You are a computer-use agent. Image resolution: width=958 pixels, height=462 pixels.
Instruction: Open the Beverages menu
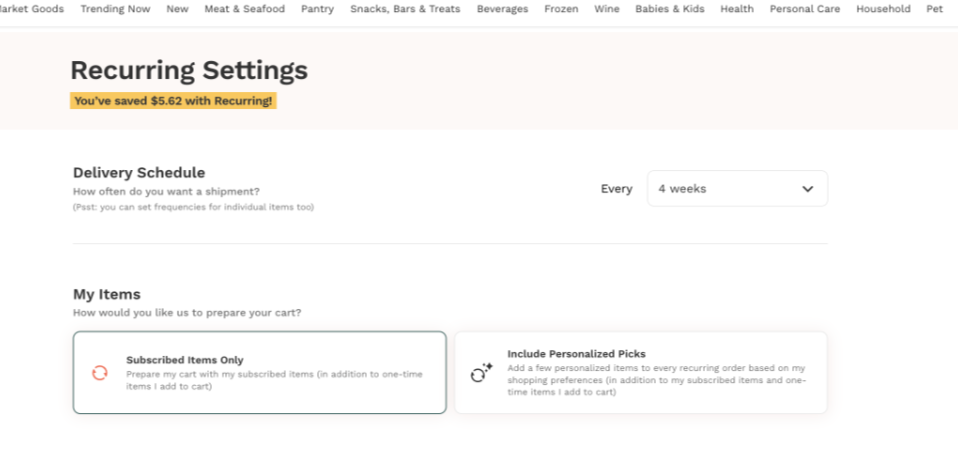tap(502, 9)
